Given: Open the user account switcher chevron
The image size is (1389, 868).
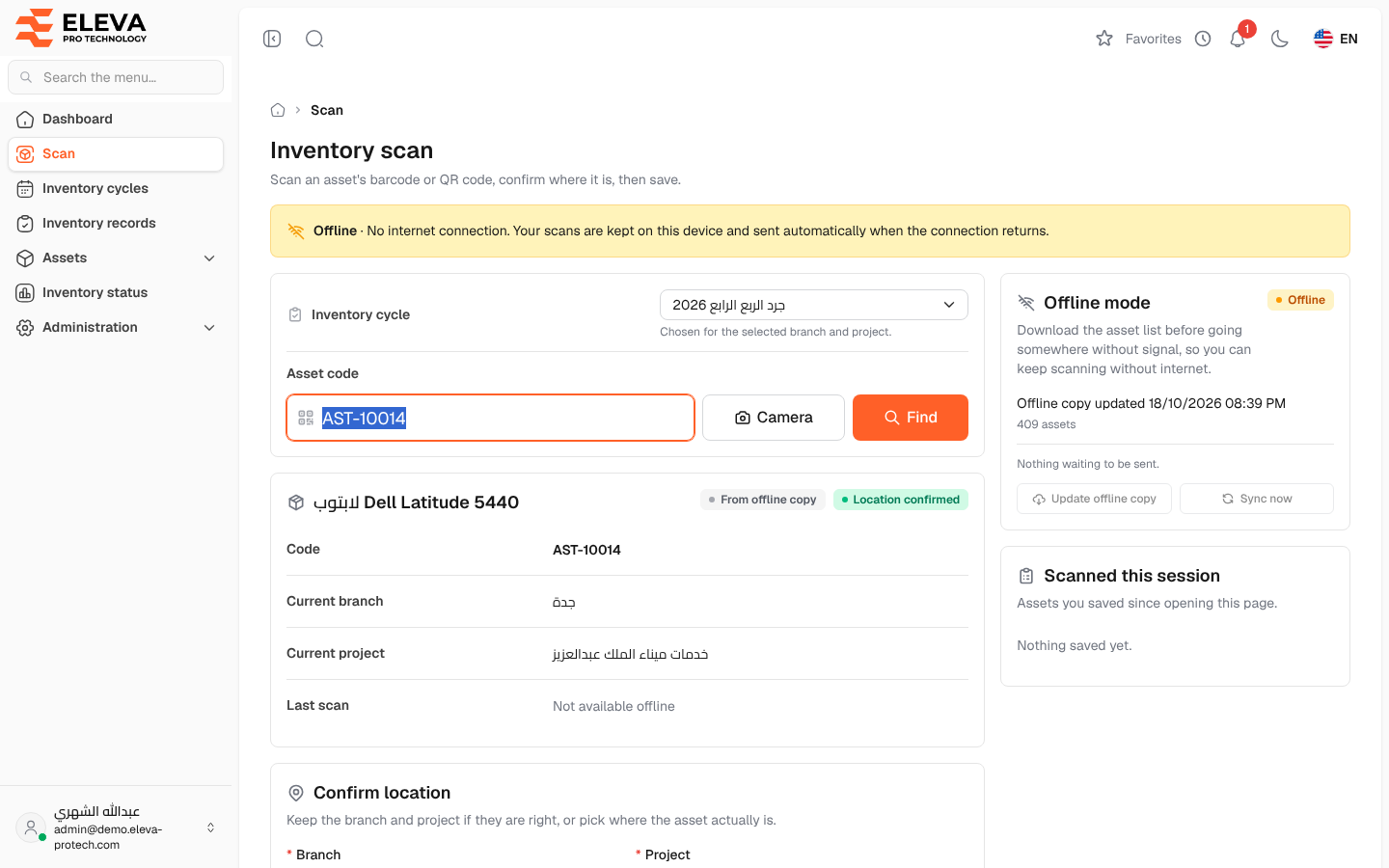Looking at the screenshot, I should [x=210, y=827].
